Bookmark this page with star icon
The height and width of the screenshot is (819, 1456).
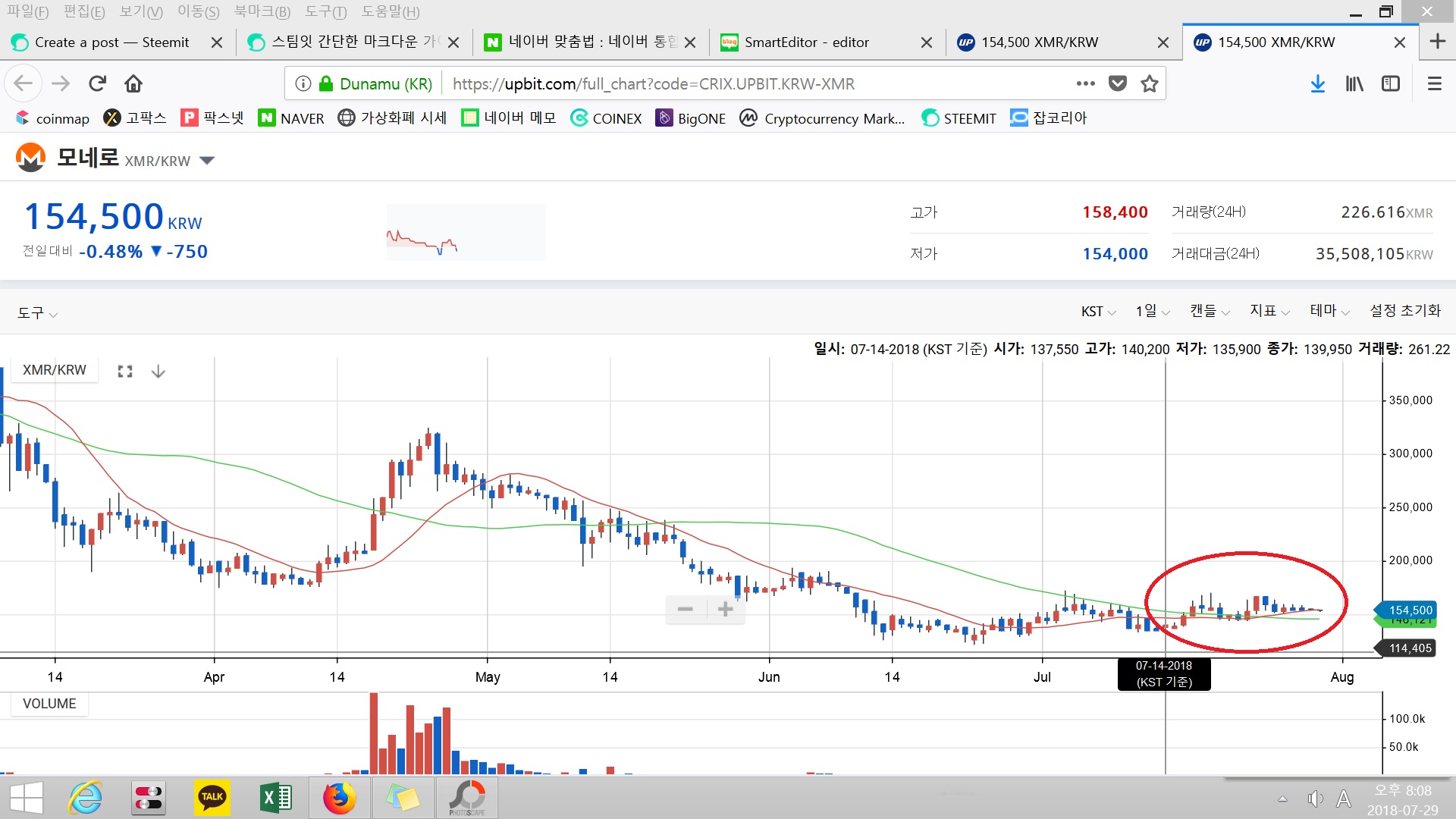point(1150,83)
